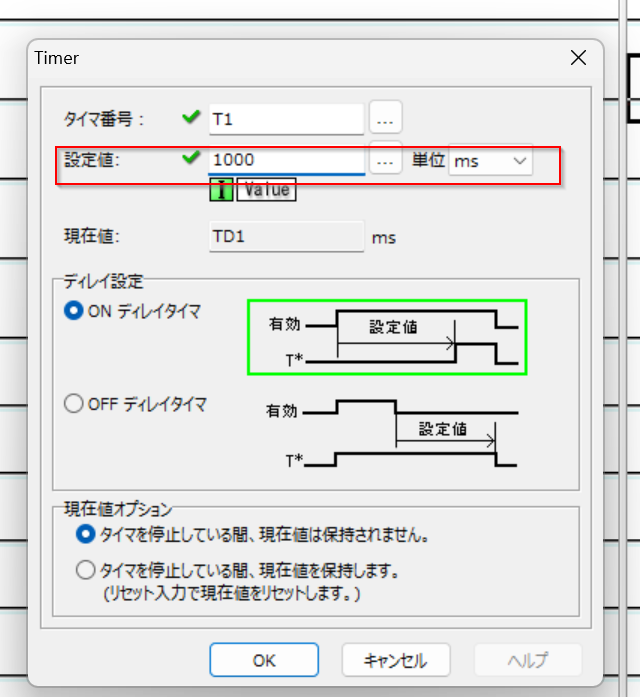Click the ON delay timing diagram

coord(387,337)
